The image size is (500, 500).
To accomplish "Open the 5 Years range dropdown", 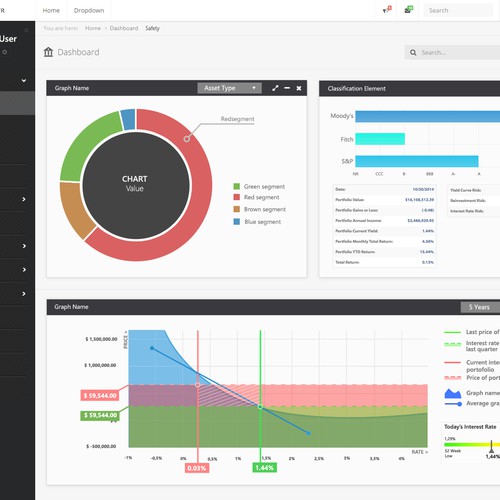I will tap(480, 307).
